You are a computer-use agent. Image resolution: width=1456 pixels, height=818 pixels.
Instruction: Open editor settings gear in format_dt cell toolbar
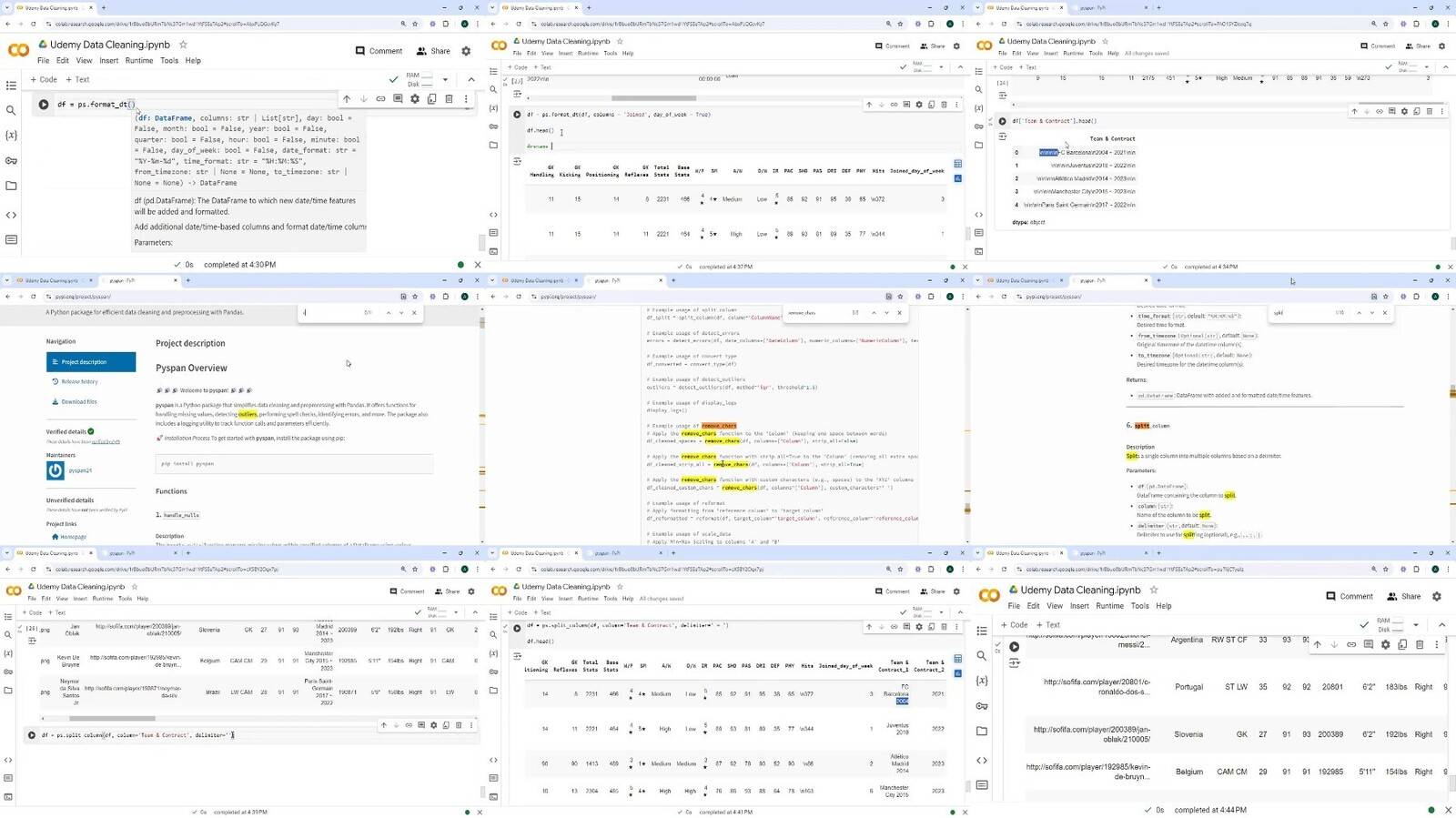415,98
